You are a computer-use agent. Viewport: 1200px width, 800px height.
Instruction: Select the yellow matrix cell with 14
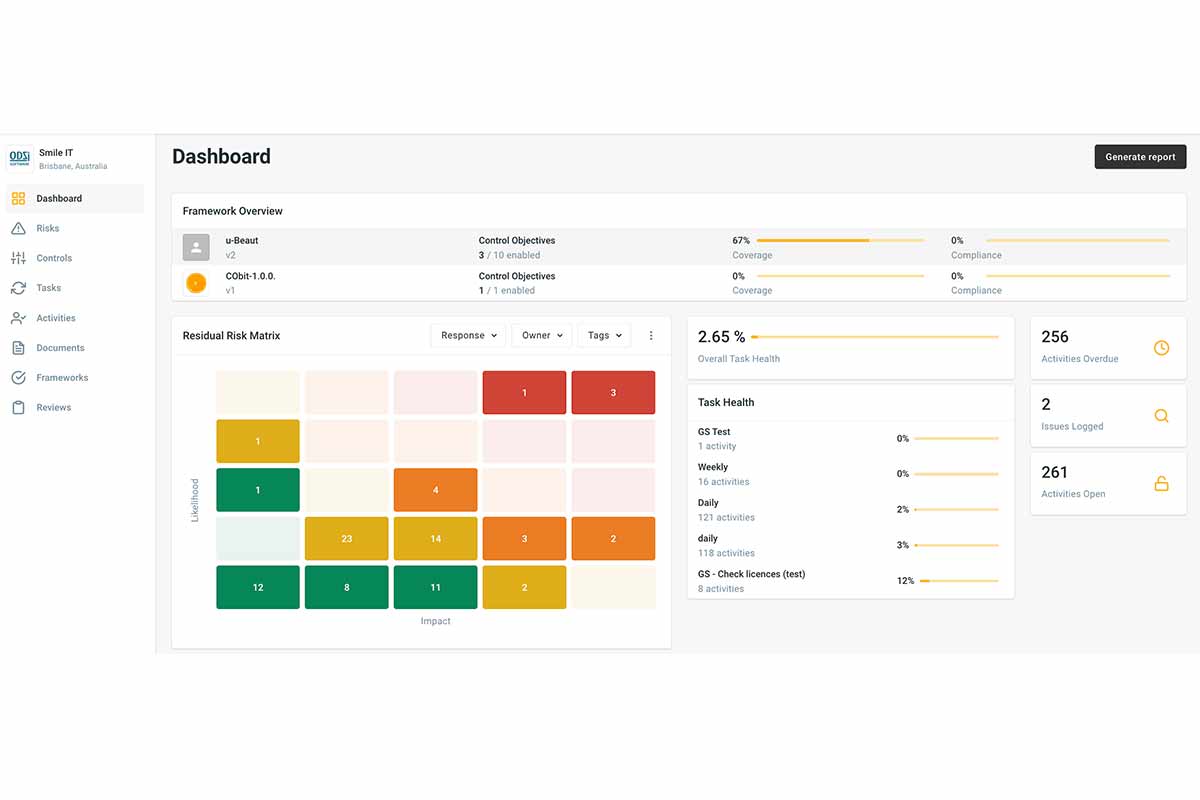[x=435, y=539]
